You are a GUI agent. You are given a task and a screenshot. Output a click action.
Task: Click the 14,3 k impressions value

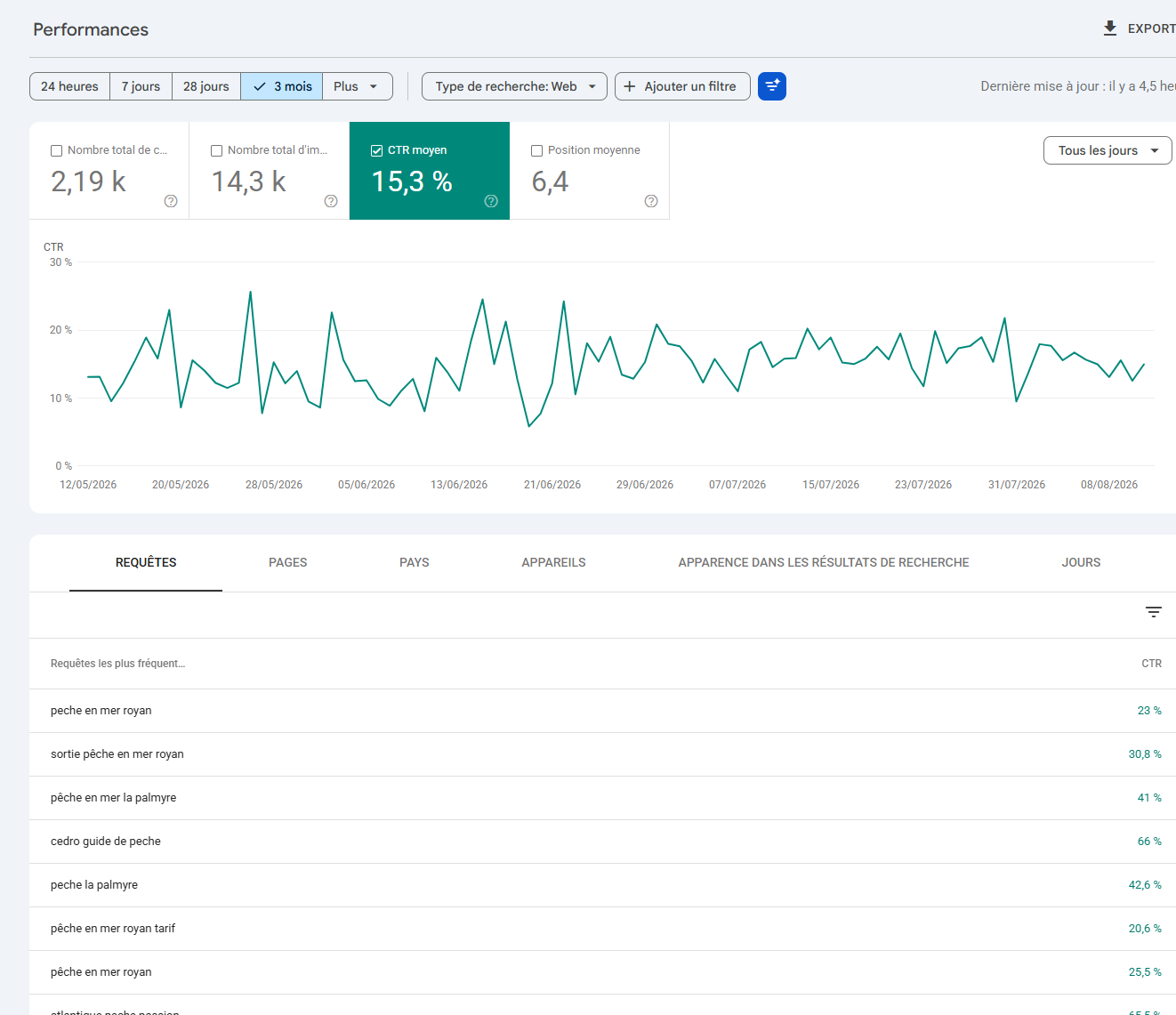click(x=248, y=181)
